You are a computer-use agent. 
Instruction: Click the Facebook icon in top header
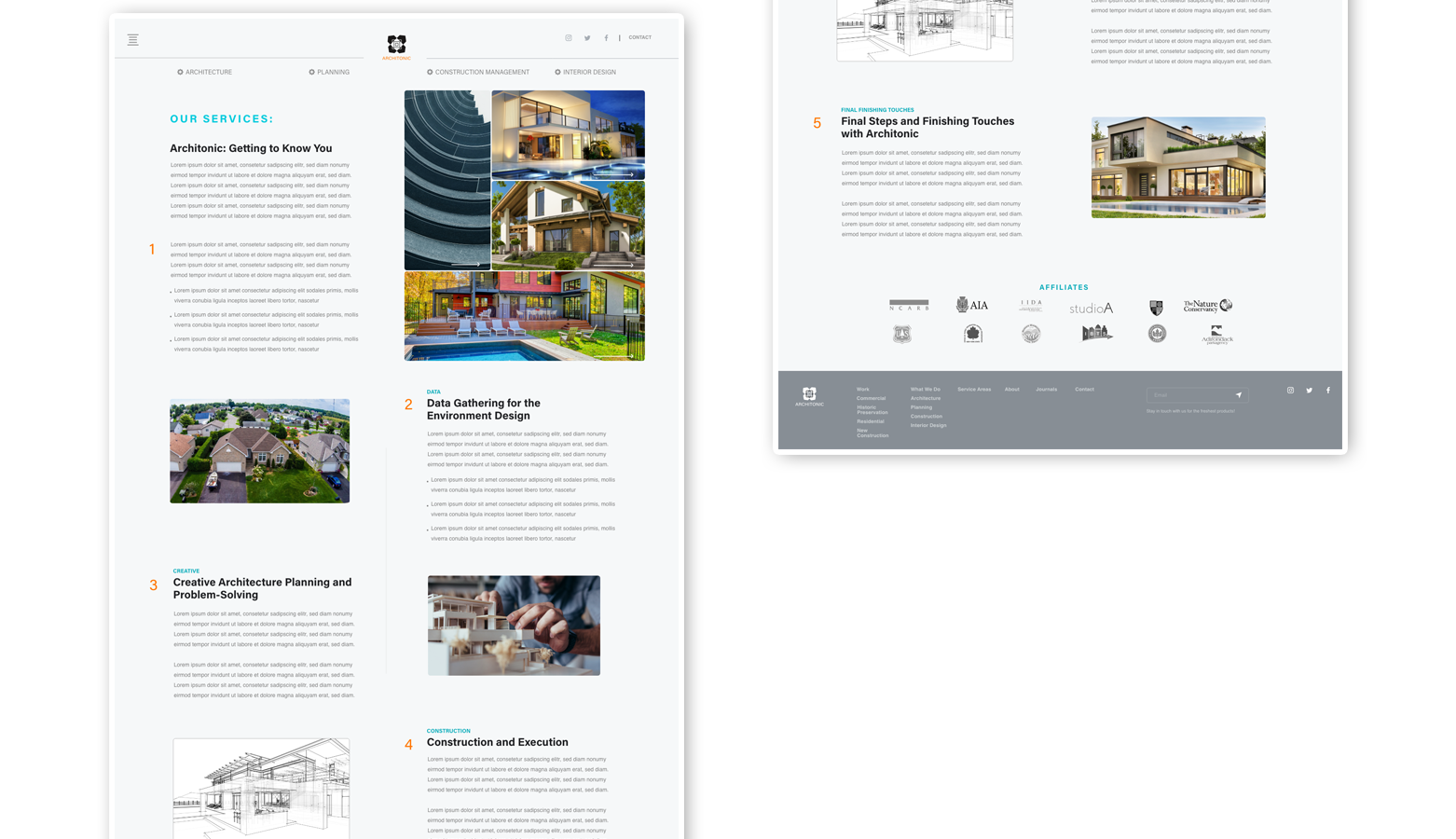[x=606, y=38]
